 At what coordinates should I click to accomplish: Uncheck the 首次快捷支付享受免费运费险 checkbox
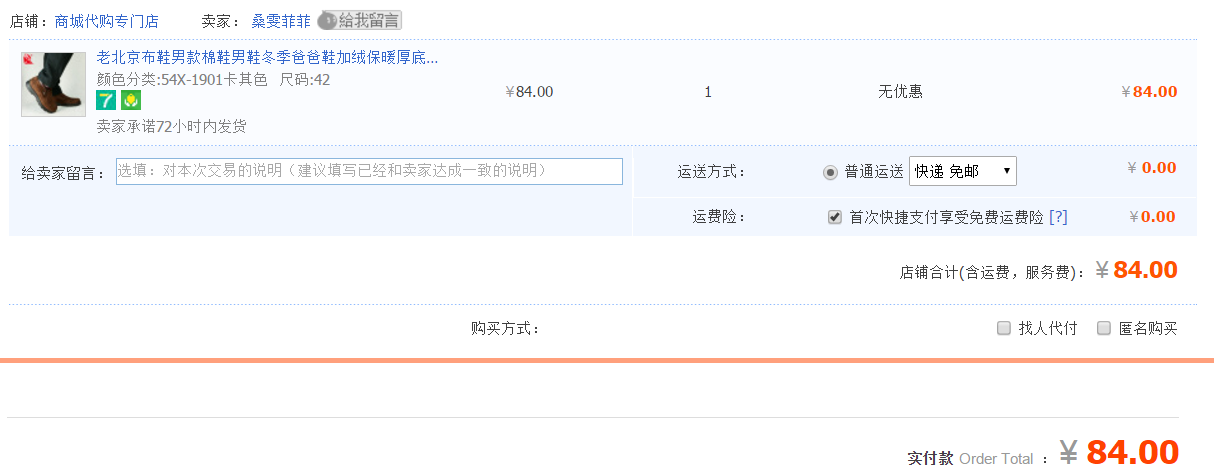pyautogui.click(x=835, y=217)
